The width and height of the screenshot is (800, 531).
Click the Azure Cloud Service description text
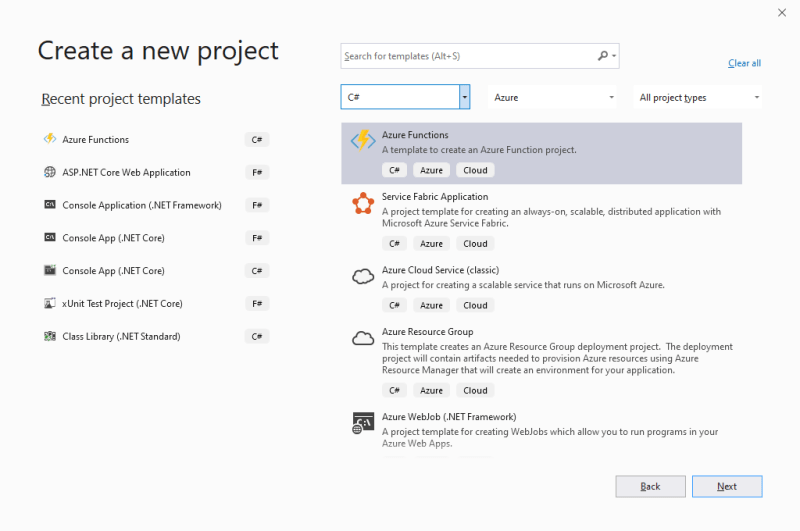click(523, 285)
